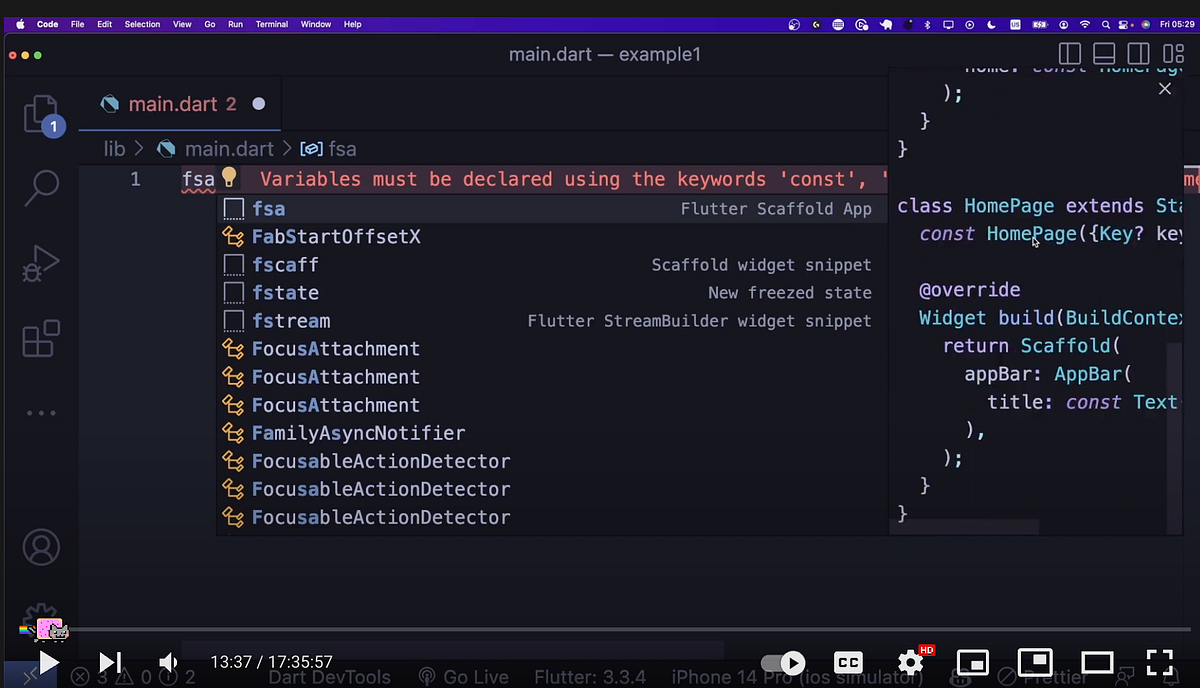Viewport: 1200px width, 688px height.
Task: Open Spotlight search in the menu bar
Action: click(1104, 24)
